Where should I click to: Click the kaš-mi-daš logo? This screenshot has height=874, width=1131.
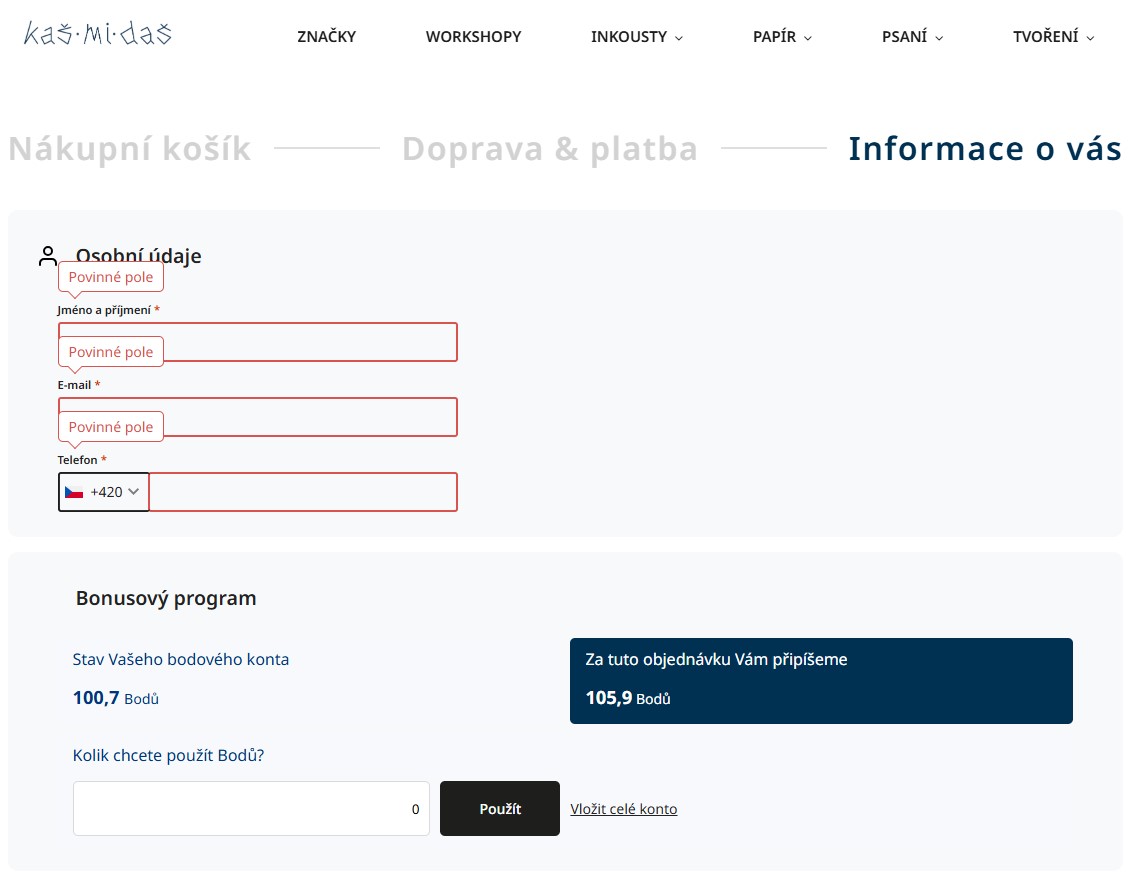pos(97,33)
